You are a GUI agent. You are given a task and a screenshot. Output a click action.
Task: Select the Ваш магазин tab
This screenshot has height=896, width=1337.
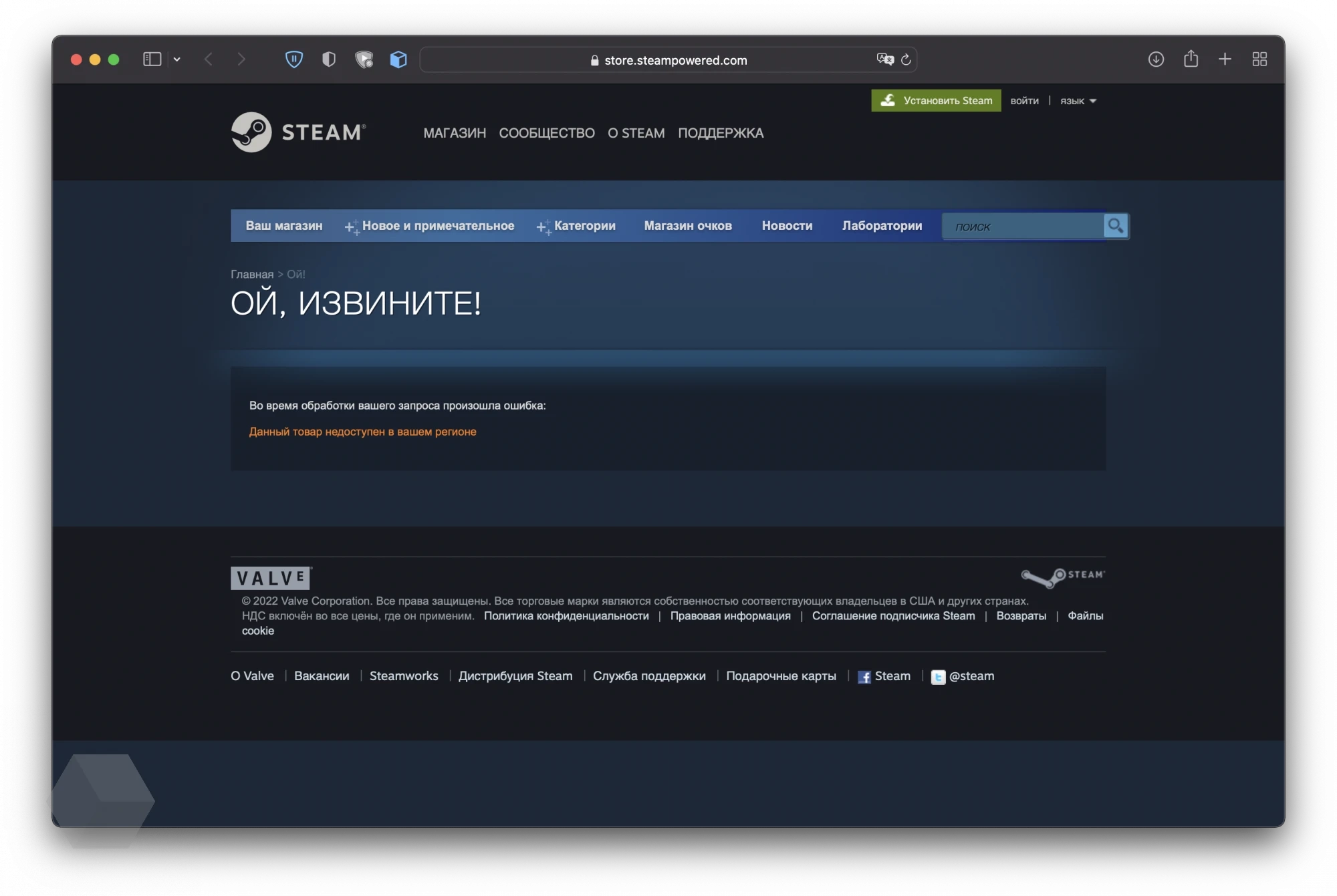[x=284, y=226]
